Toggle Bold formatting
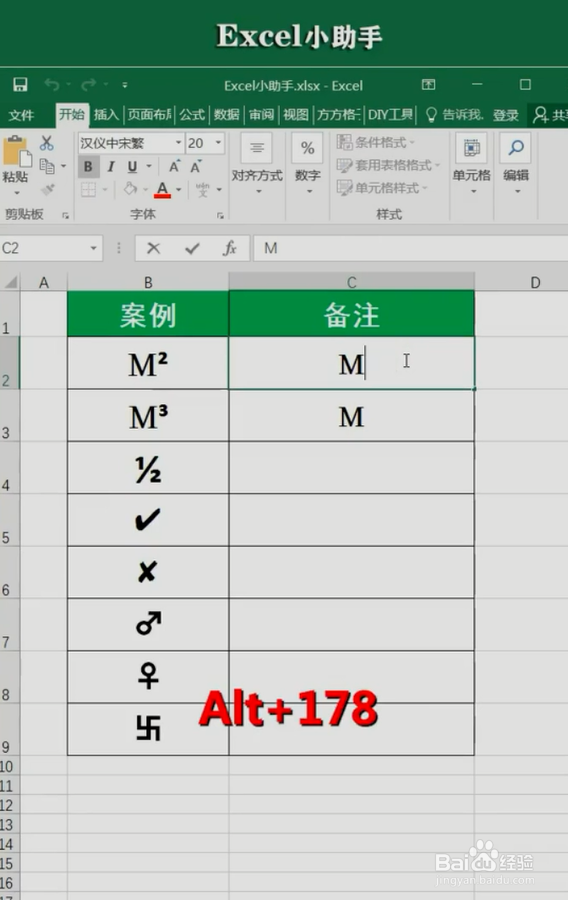 coord(88,167)
